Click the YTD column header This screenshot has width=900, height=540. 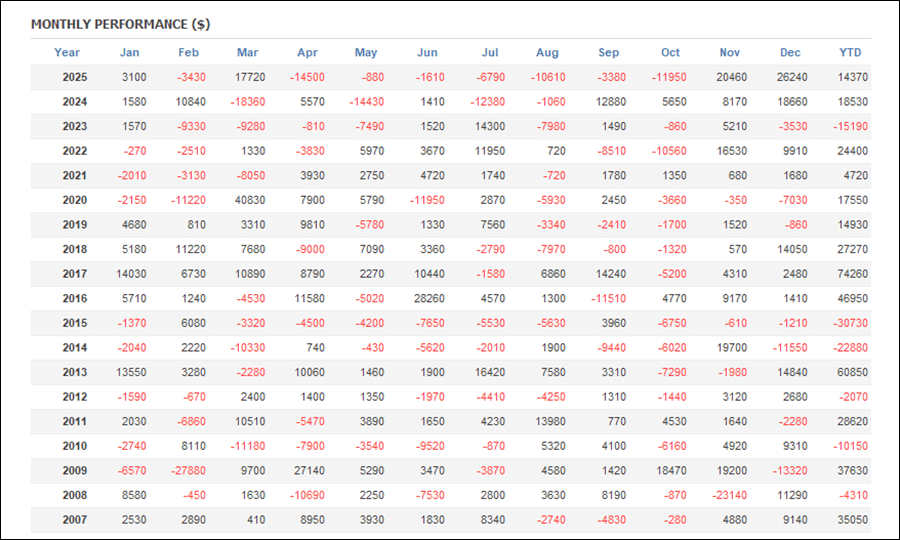[850, 52]
